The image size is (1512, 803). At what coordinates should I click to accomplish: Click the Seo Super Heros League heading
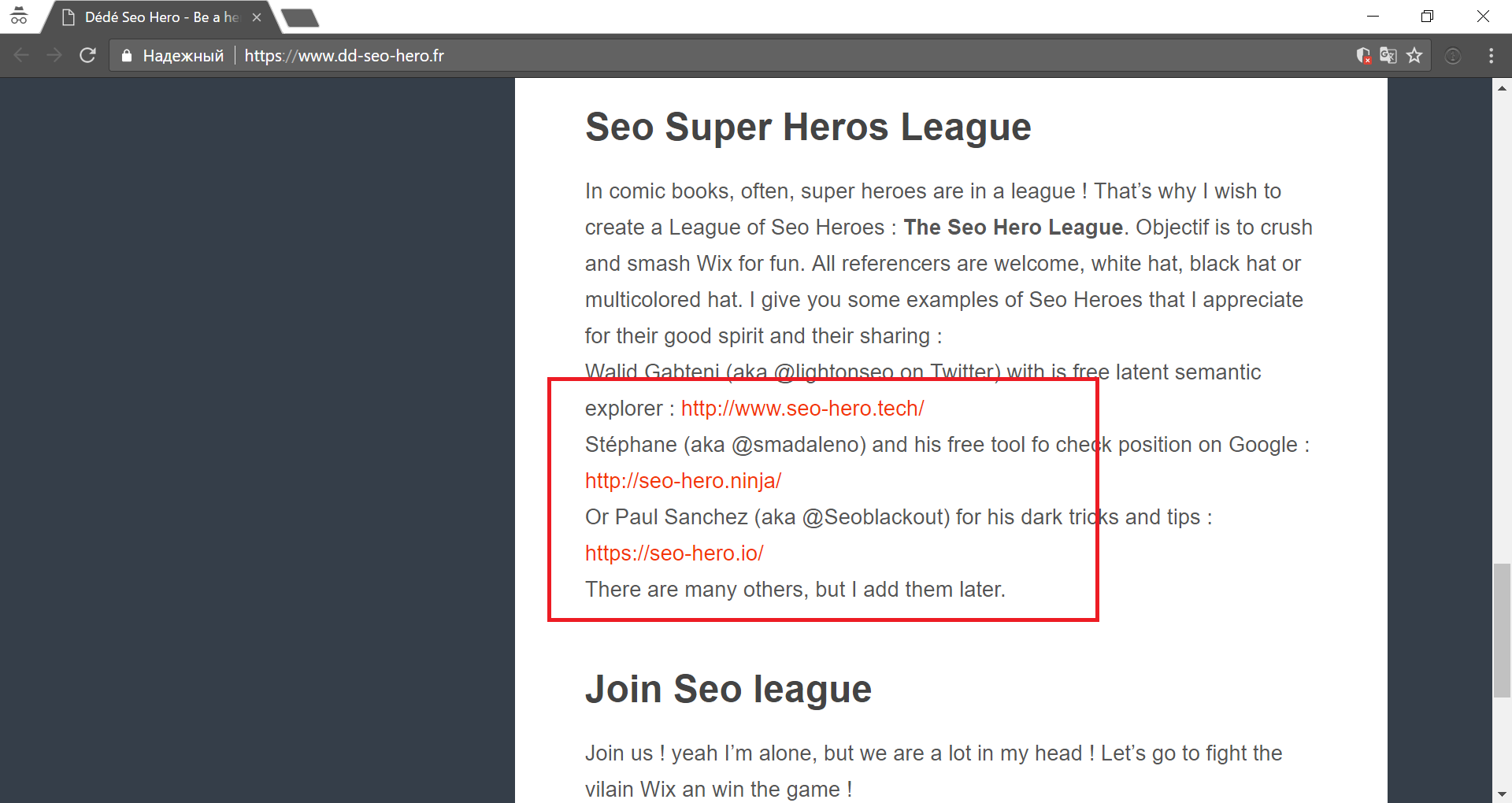point(808,127)
